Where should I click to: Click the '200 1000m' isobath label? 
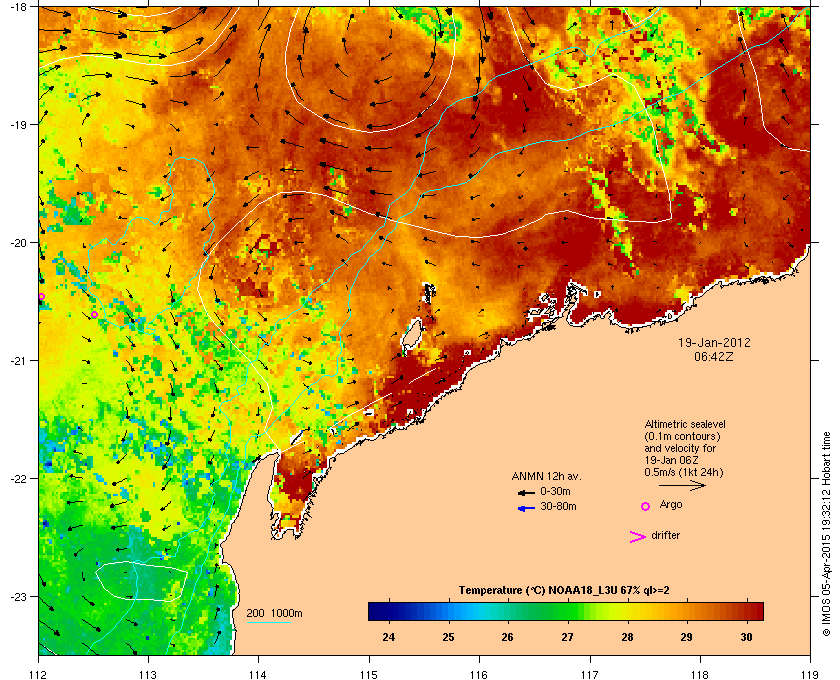click(x=274, y=613)
